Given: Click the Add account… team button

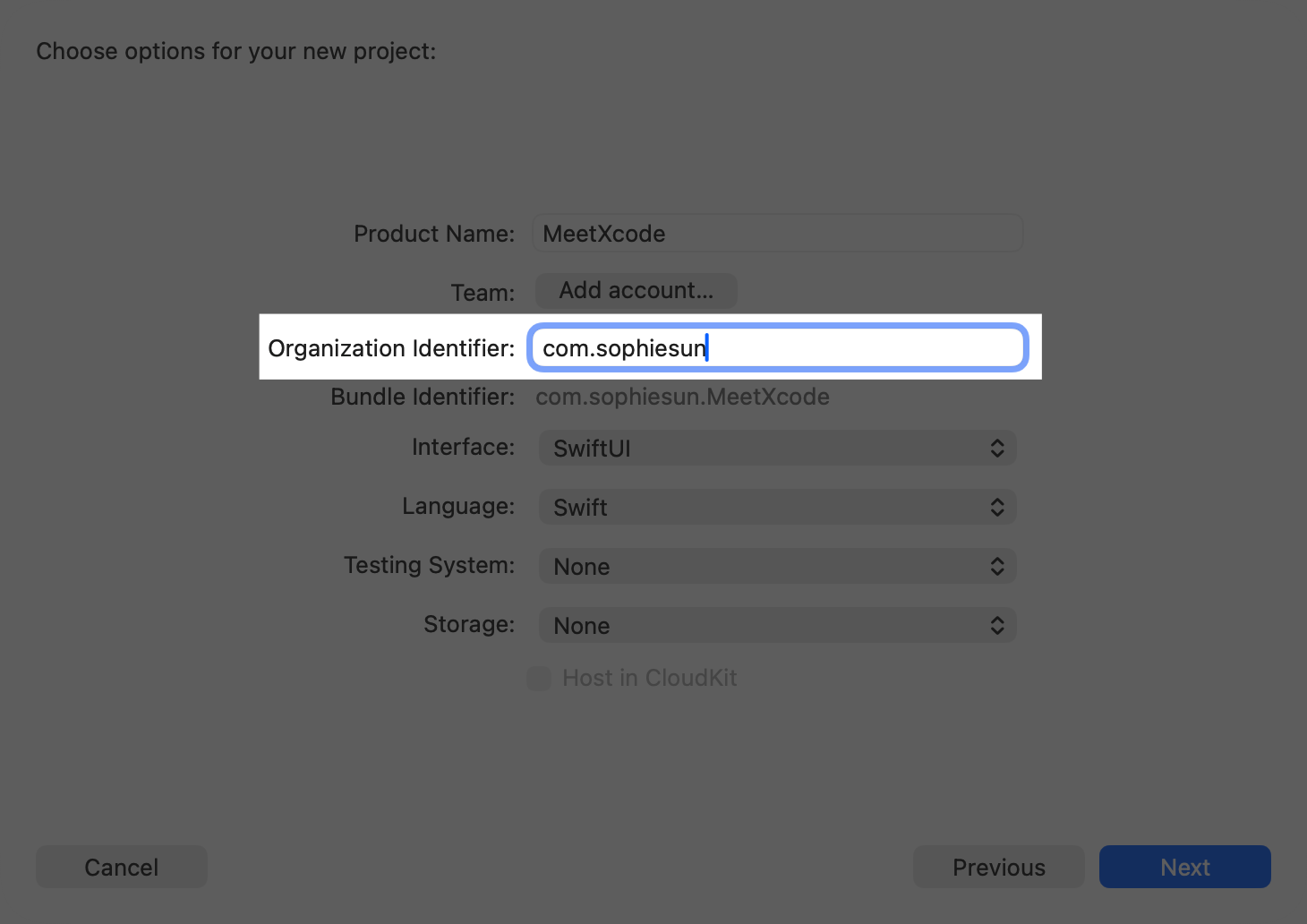Looking at the screenshot, I should 636,291.
